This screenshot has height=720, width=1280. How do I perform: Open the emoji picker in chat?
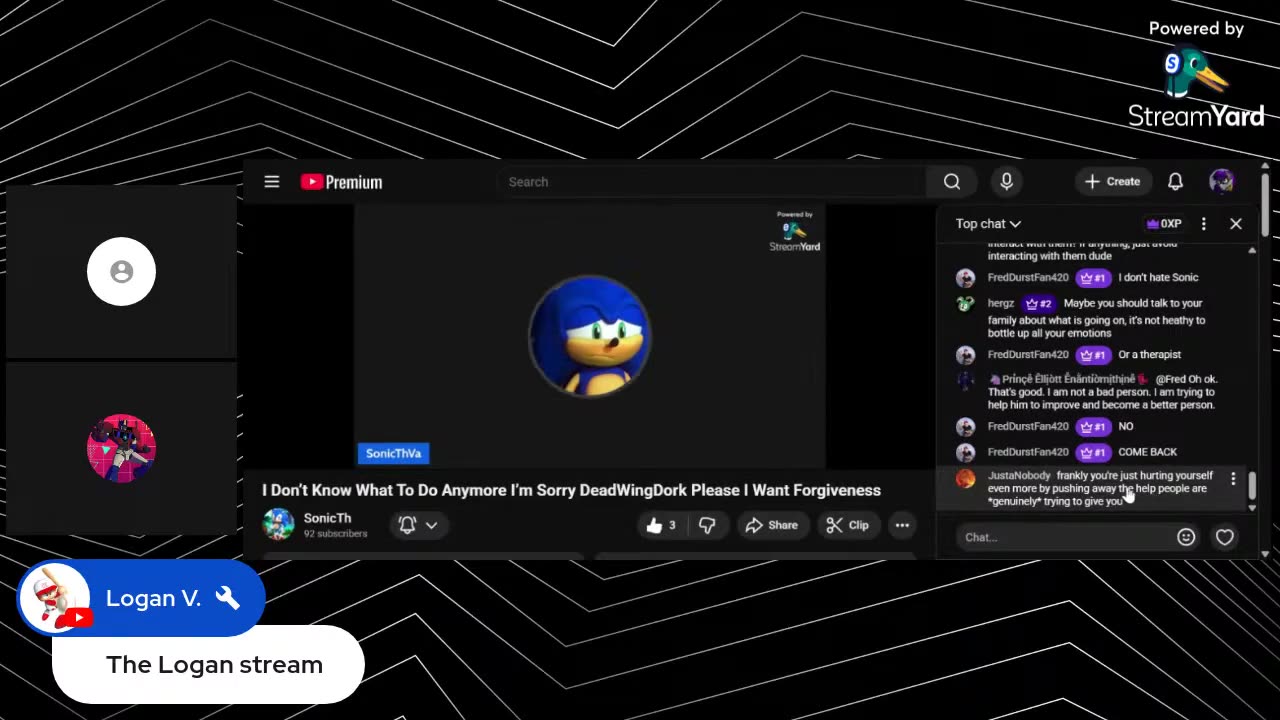point(1186,537)
